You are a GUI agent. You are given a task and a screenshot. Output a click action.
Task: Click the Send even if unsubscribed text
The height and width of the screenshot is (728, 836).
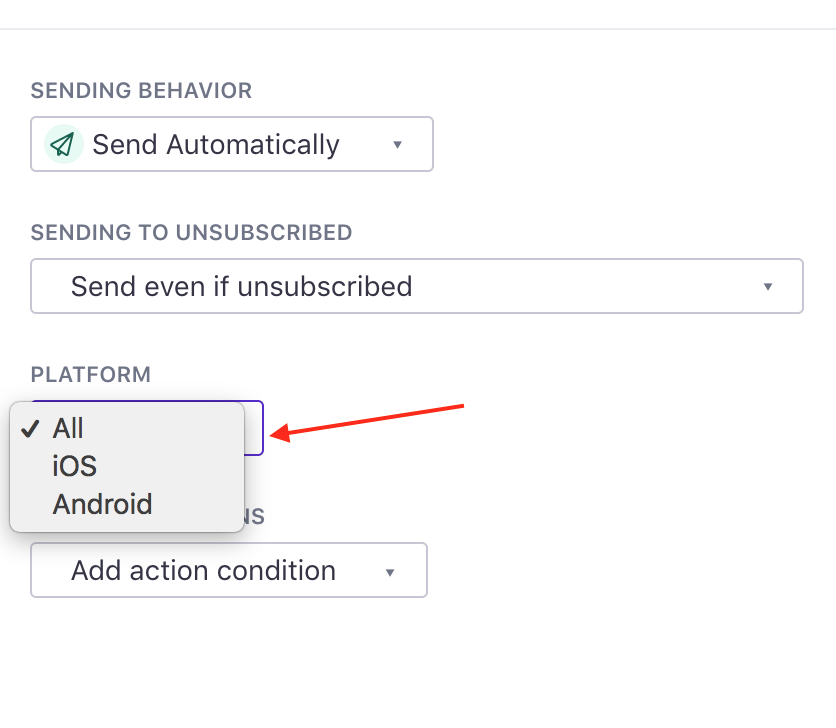242,286
